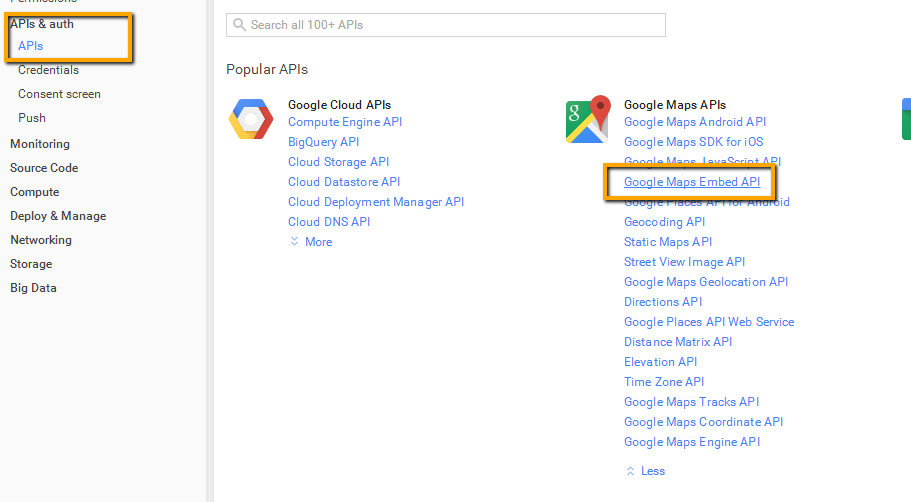Click the Google Cloud APIs heading
This screenshot has width=911, height=502.
click(339, 105)
